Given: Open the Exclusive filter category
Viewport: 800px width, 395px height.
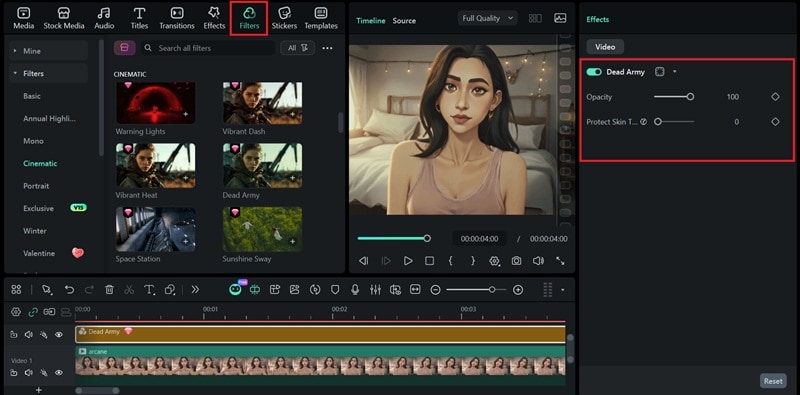Looking at the screenshot, I should point(38,208).
